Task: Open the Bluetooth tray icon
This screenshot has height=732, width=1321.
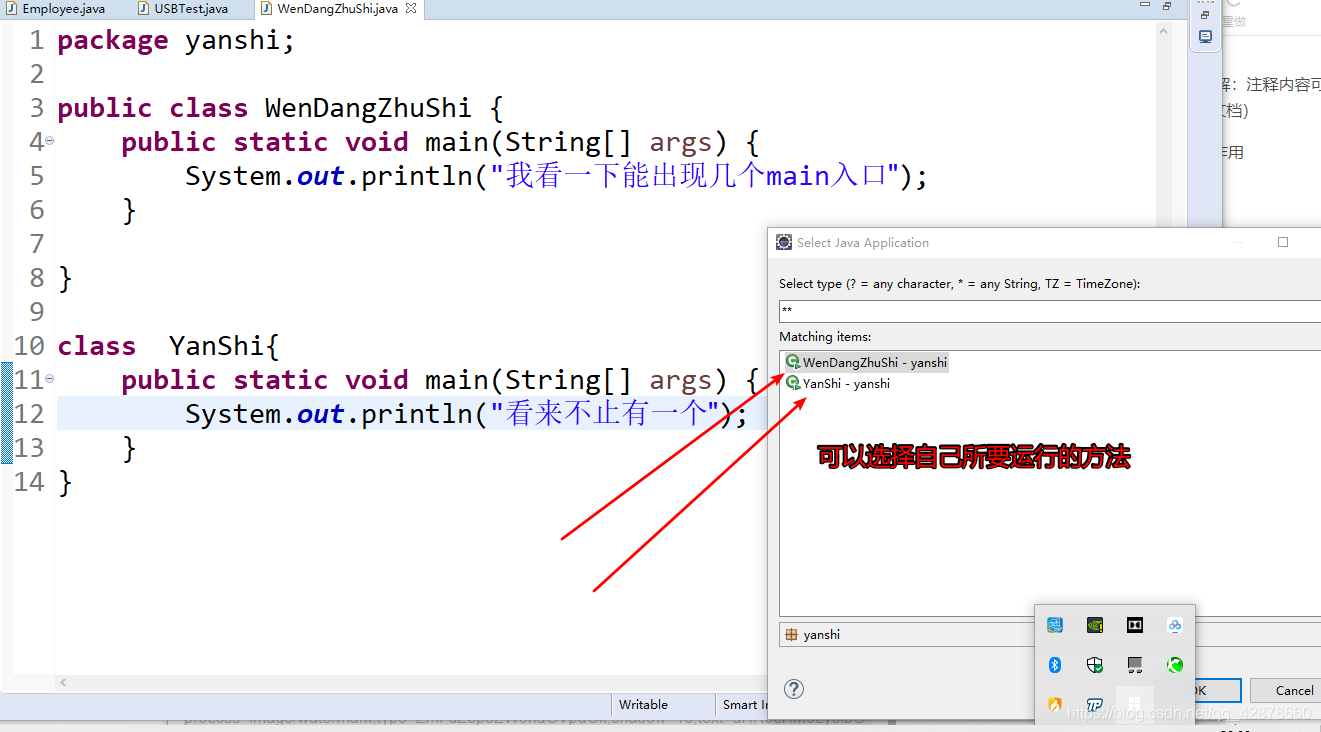Action: coord(1055,665)
